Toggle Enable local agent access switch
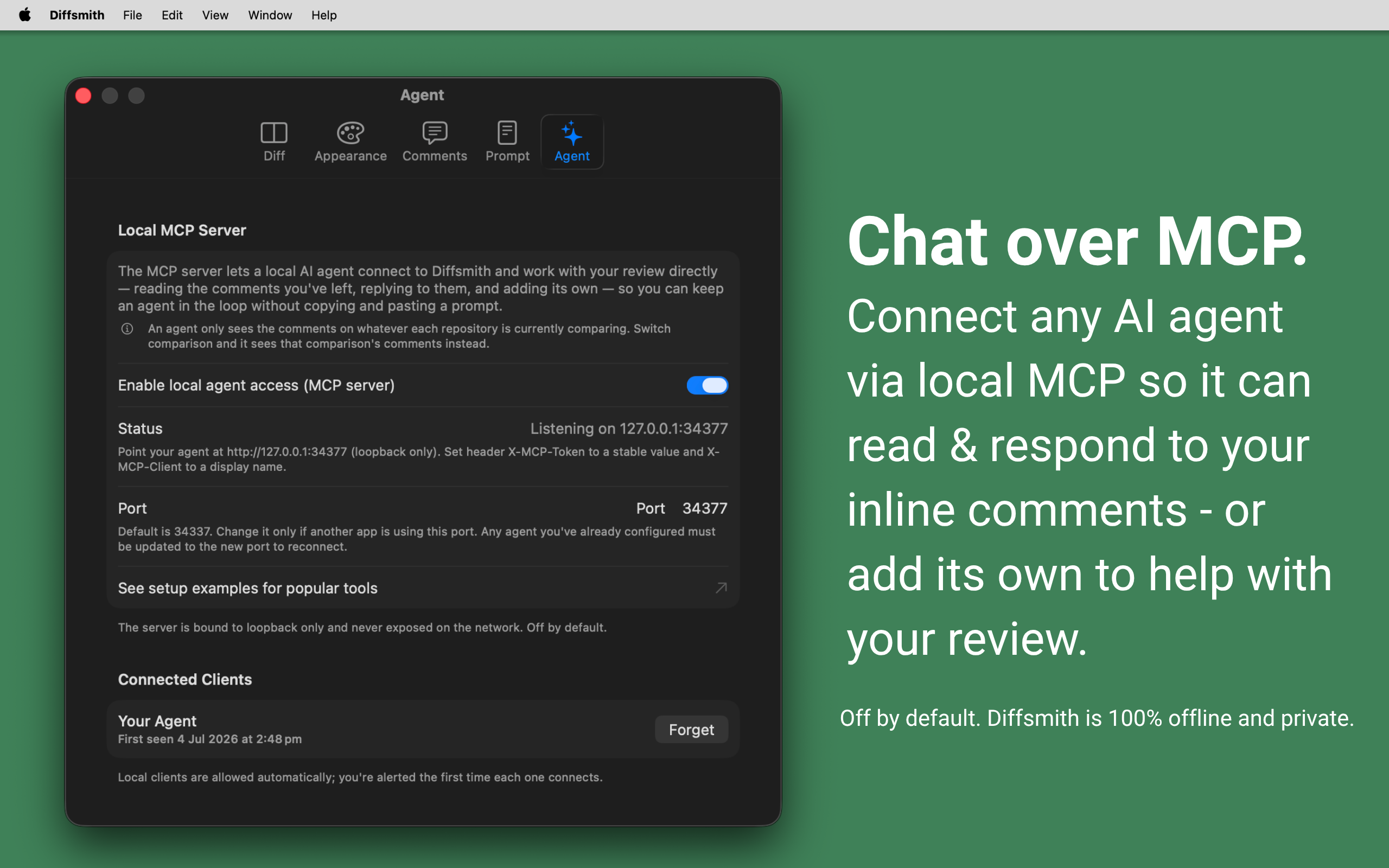 pyautogui.click(x=707, y=385)
